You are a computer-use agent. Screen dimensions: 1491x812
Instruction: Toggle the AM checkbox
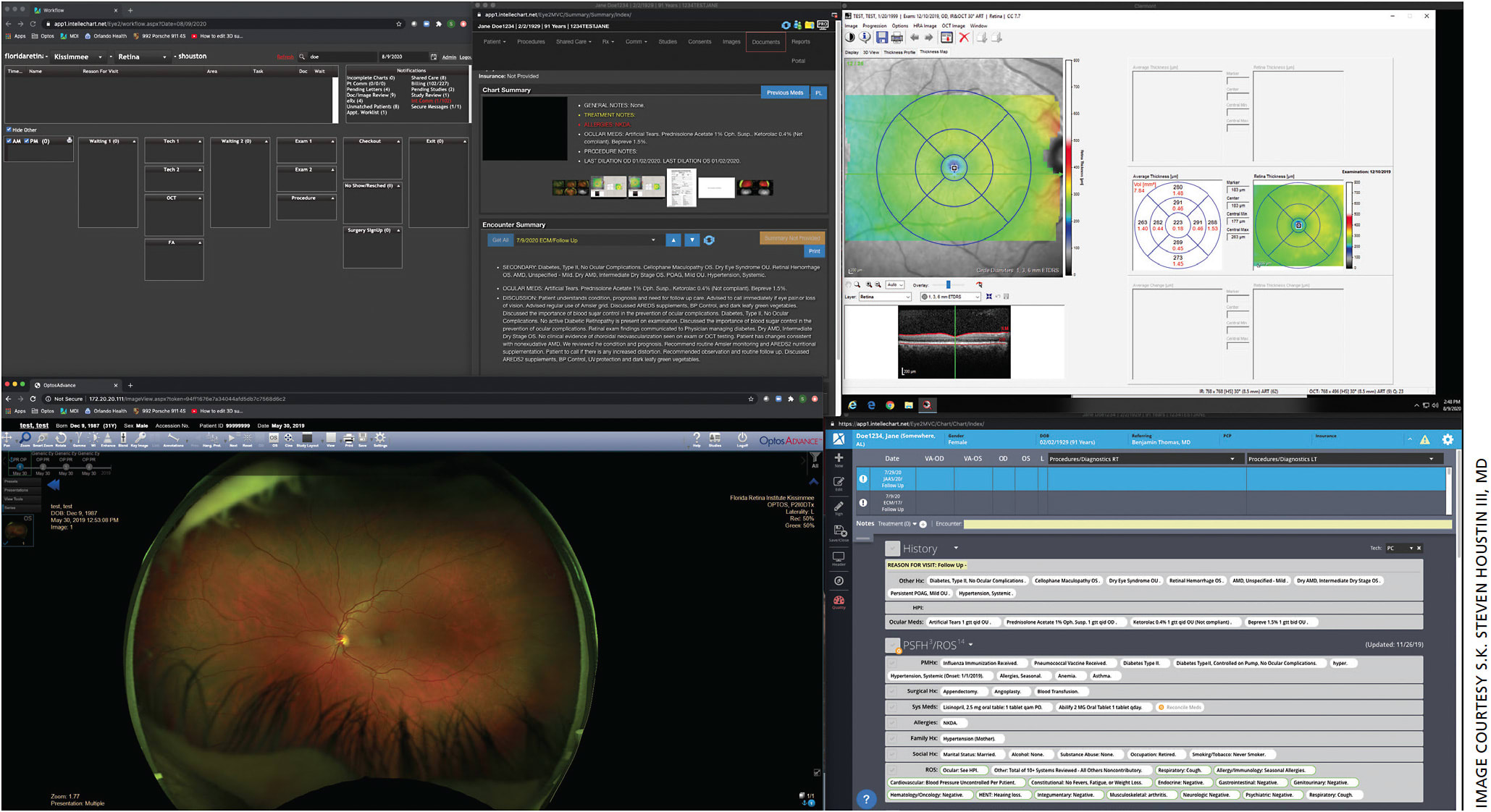pyautogui.click(x=9, y=141)
